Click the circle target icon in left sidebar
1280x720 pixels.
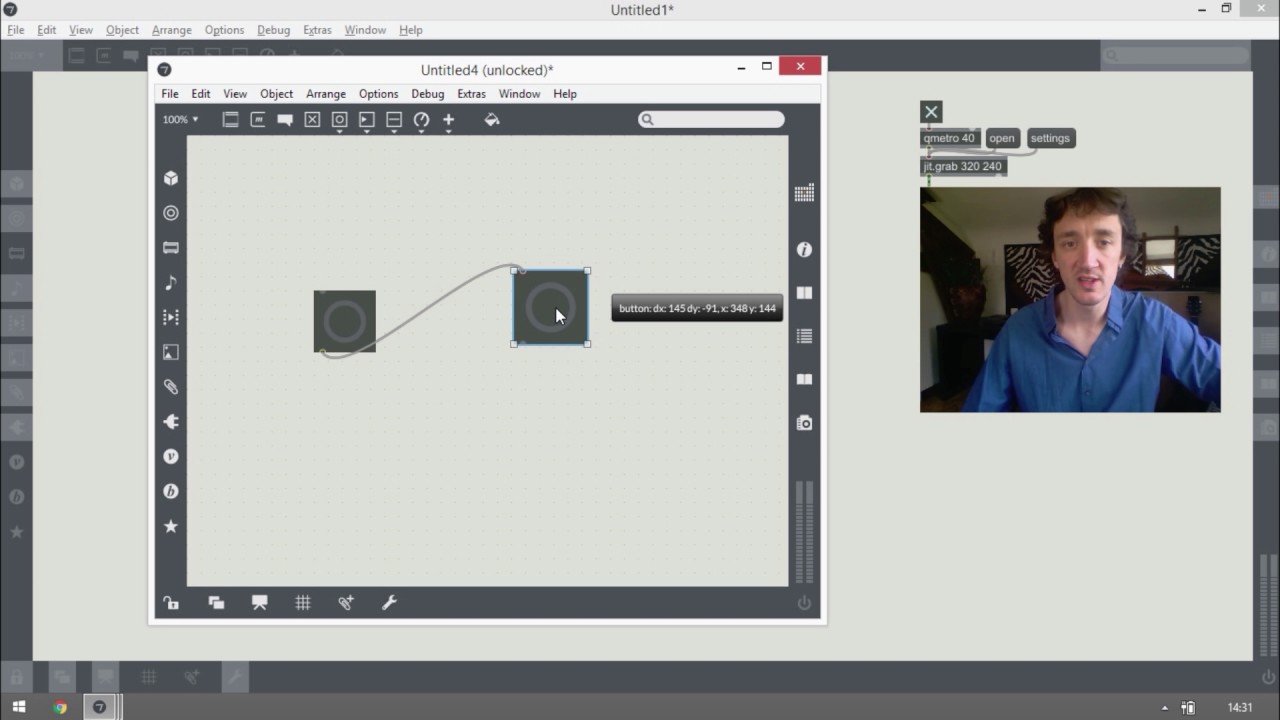pyautogui.click(x=171, y=213)
